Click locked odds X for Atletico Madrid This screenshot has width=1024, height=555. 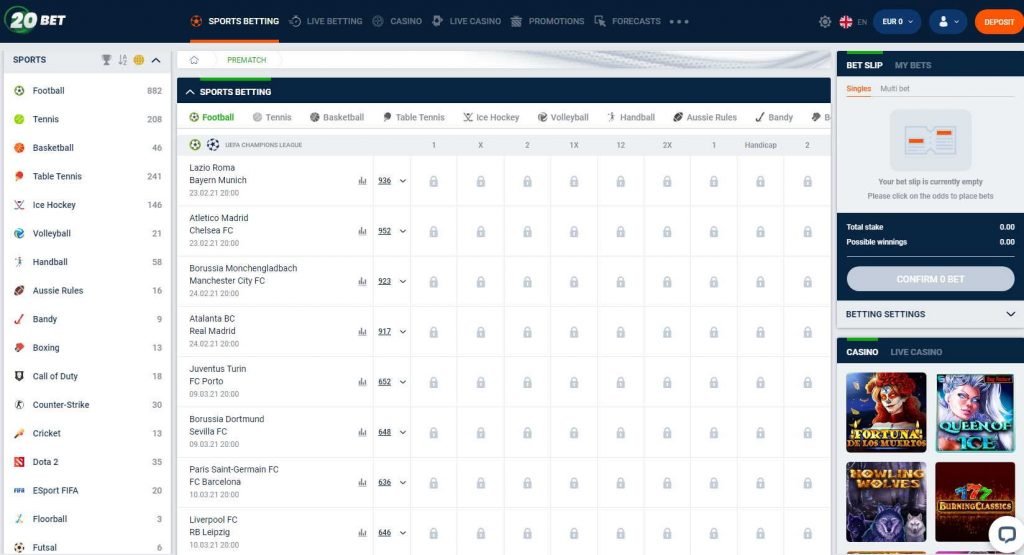(481, 232)
